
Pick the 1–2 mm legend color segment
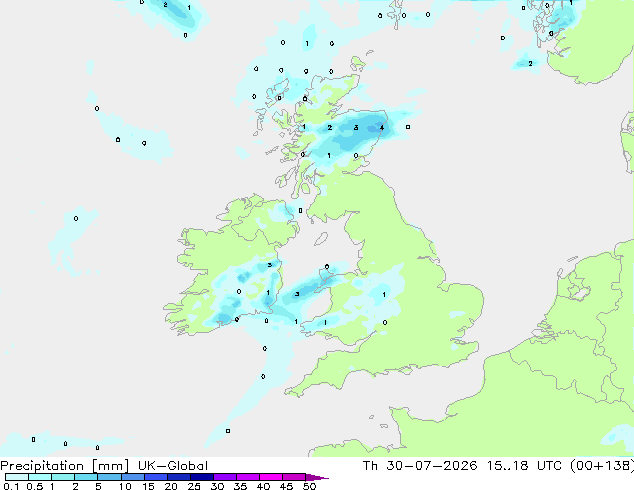63,477
